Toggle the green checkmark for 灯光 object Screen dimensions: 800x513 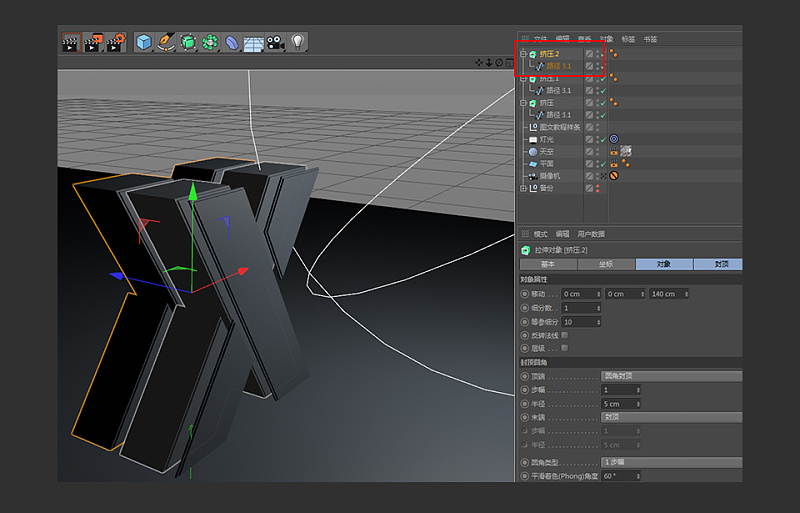tap(602, 139)
